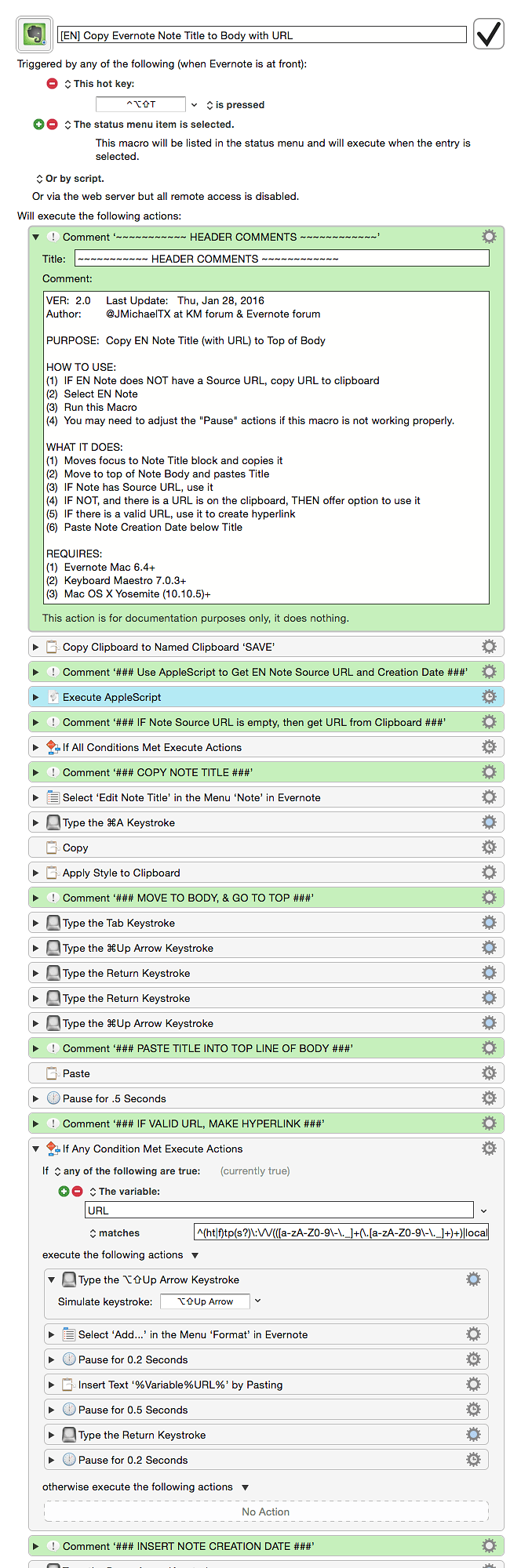Remove the status menu item trigger

[53, 125]
